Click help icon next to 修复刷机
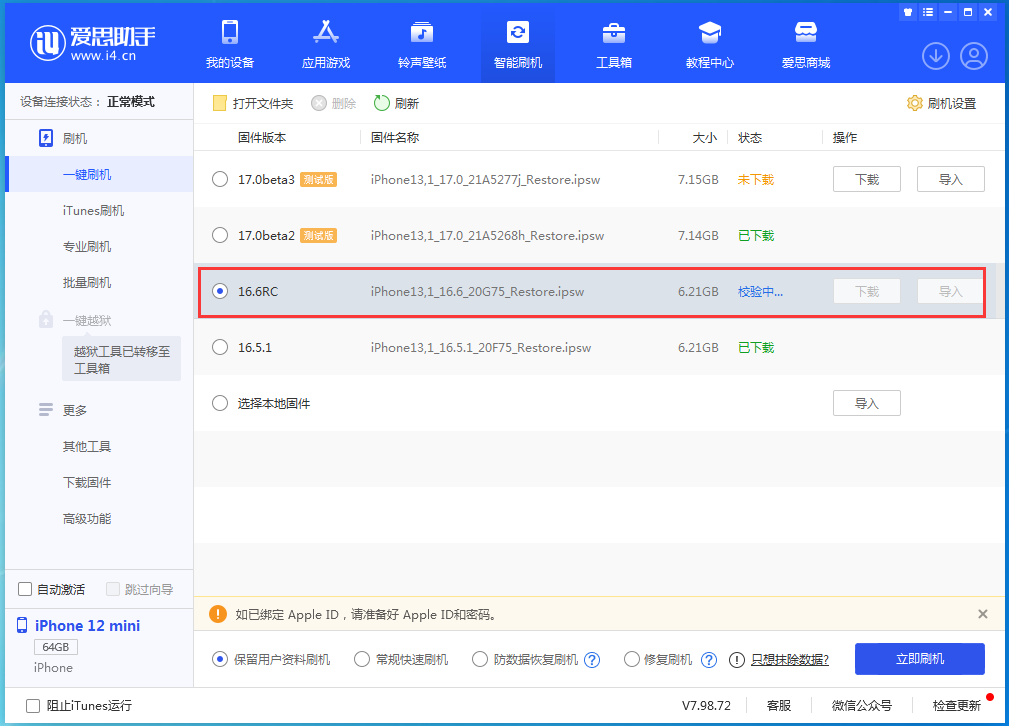Screen dimensions: 1009x726 (x=708, y=660)
